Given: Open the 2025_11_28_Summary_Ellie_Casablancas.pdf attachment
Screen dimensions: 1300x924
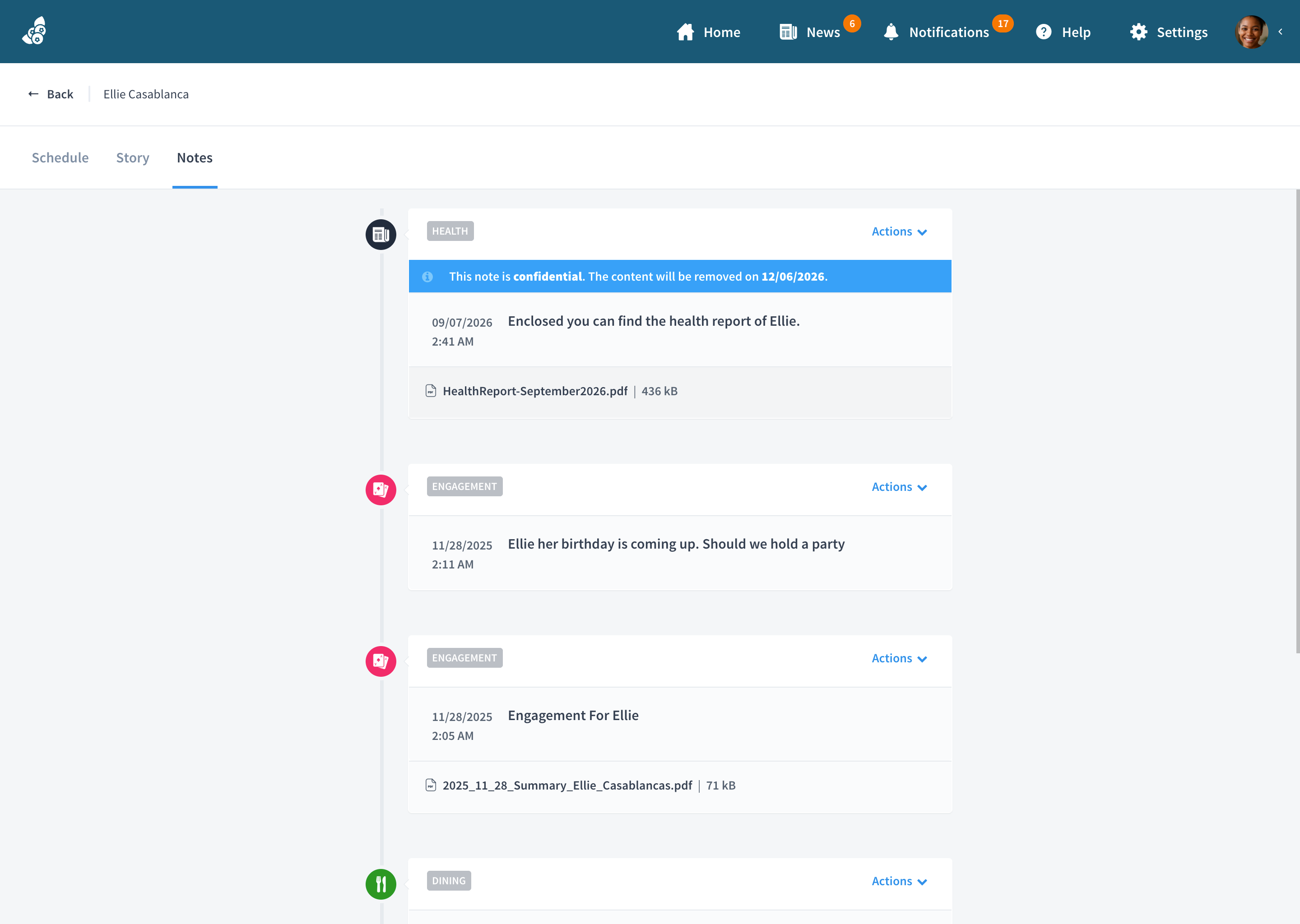Looking at the screenshot, I should (567, 785).
